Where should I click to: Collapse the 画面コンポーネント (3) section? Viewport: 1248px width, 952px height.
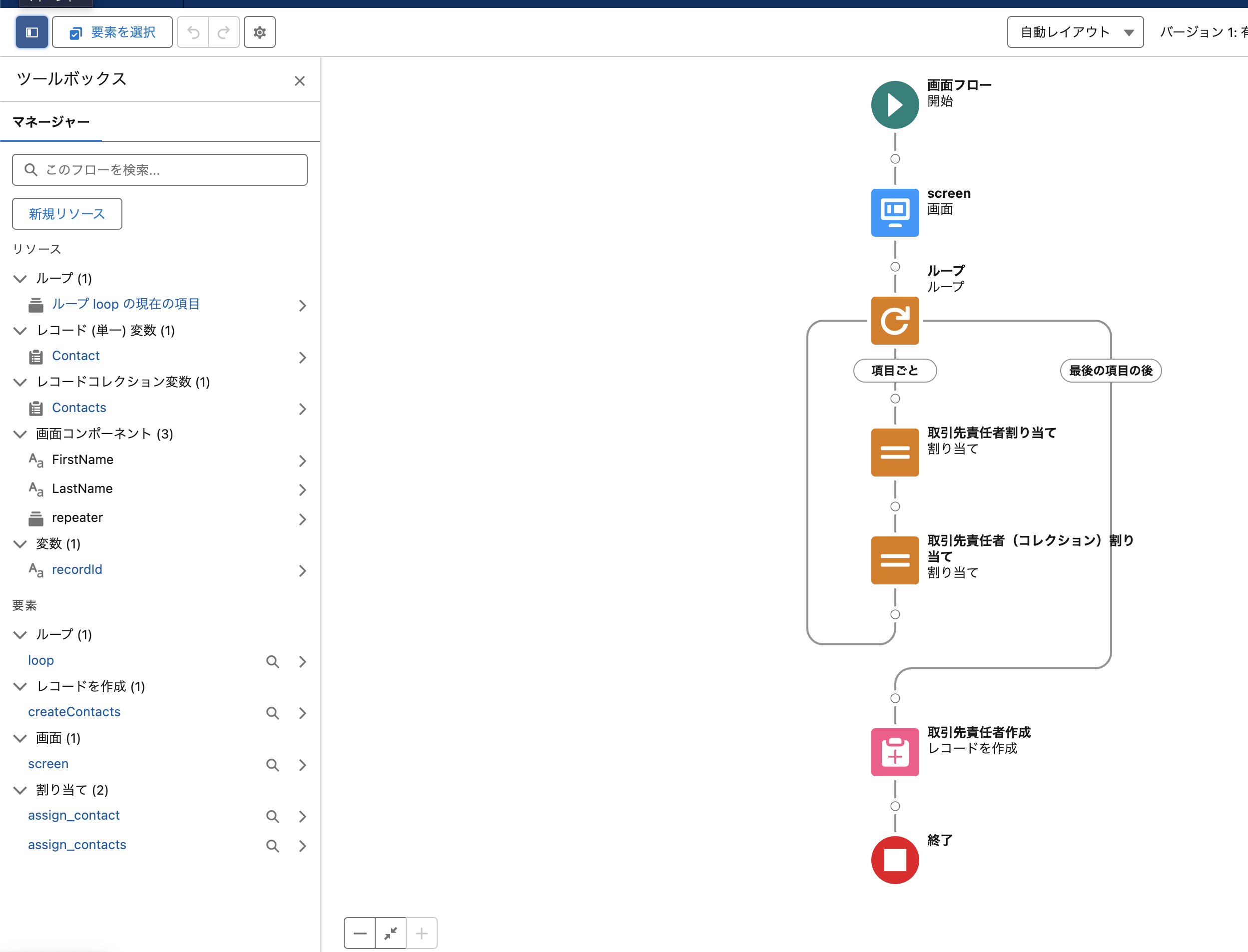point(20,434)
